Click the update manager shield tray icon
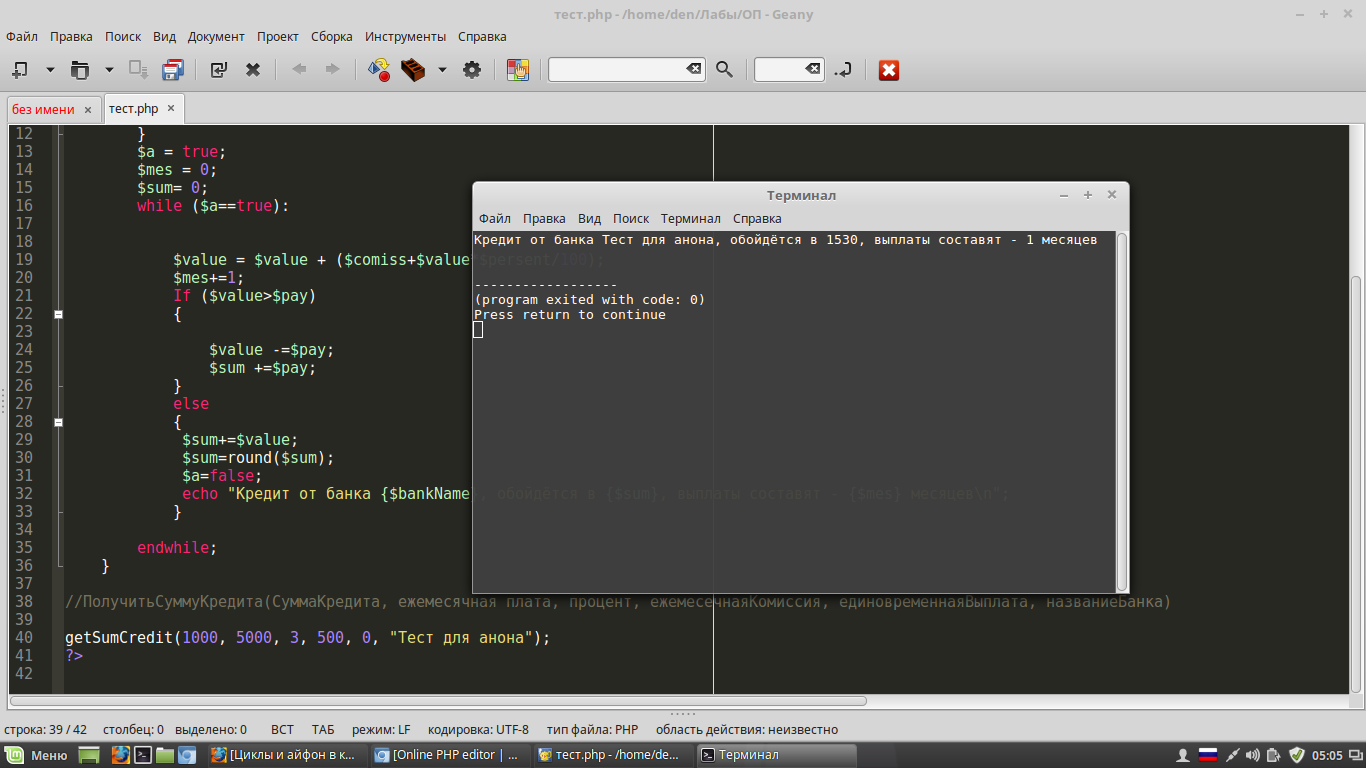Screen dimensions: 1366x768 [x=1297, y=755]
